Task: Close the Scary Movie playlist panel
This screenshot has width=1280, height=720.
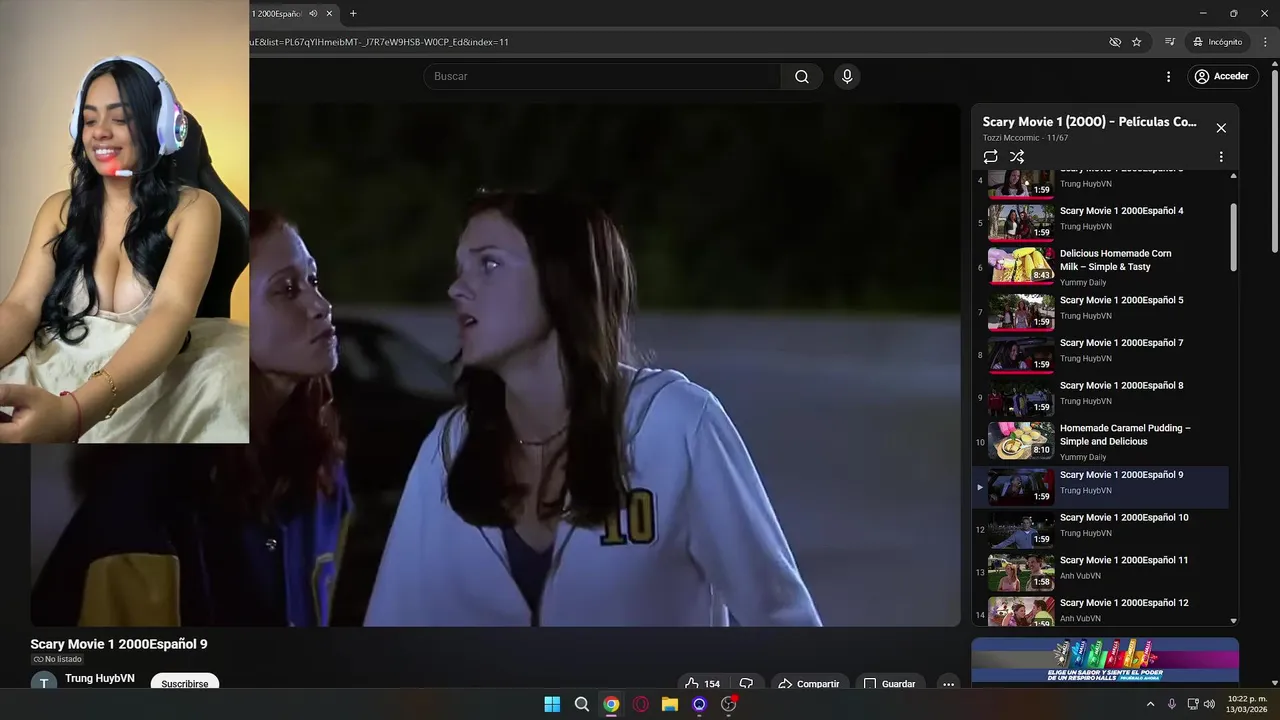Action: tap(1221, 128)
